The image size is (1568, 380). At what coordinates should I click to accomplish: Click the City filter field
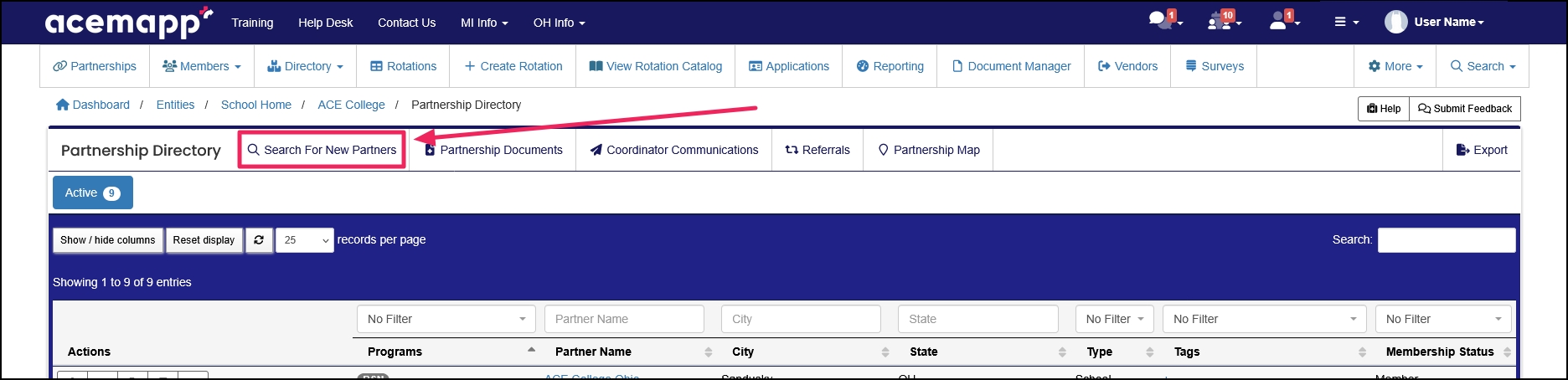pos(801,319)
